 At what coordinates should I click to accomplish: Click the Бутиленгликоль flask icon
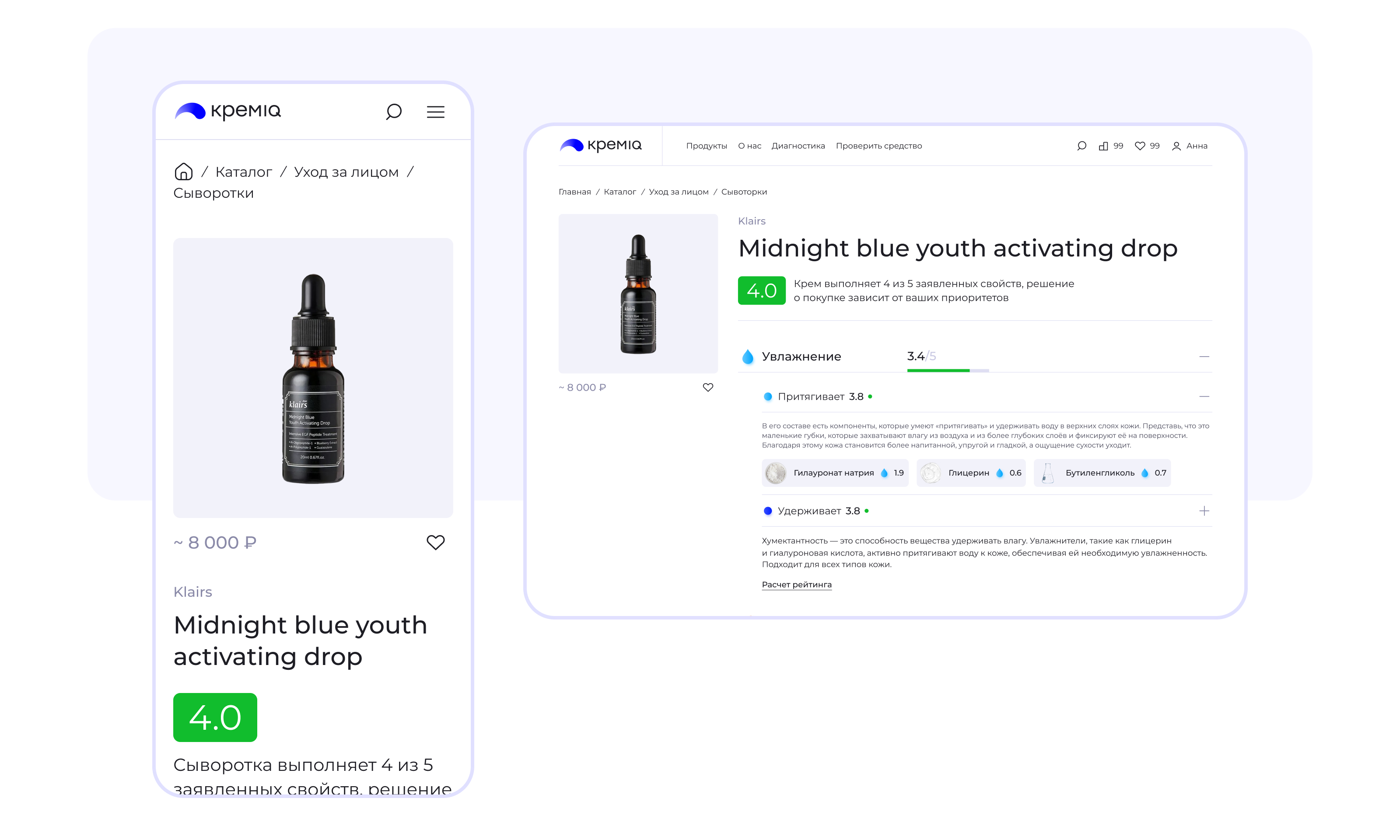[x=1047, y=472]
